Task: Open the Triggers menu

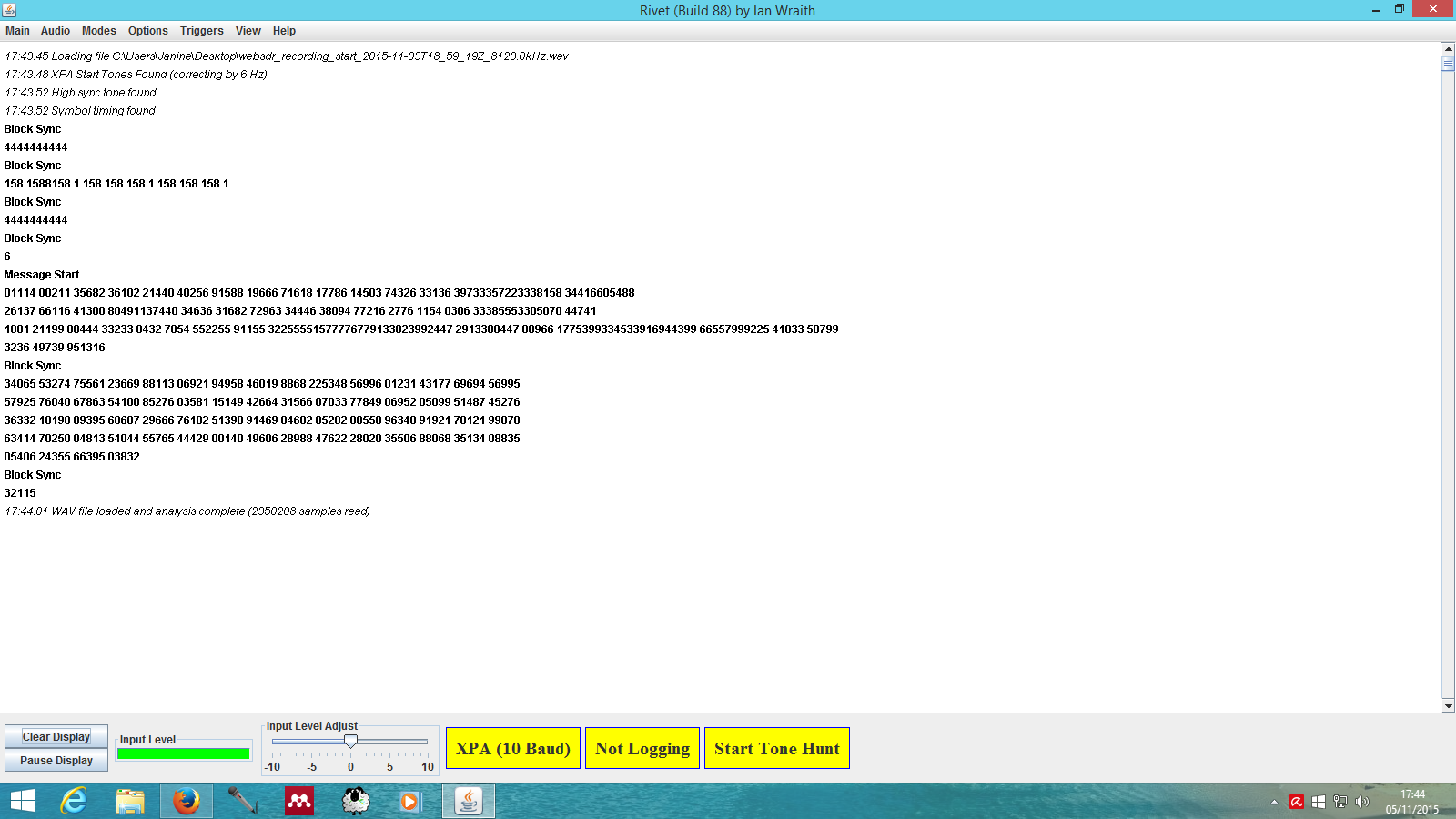Action: (201, 31)
